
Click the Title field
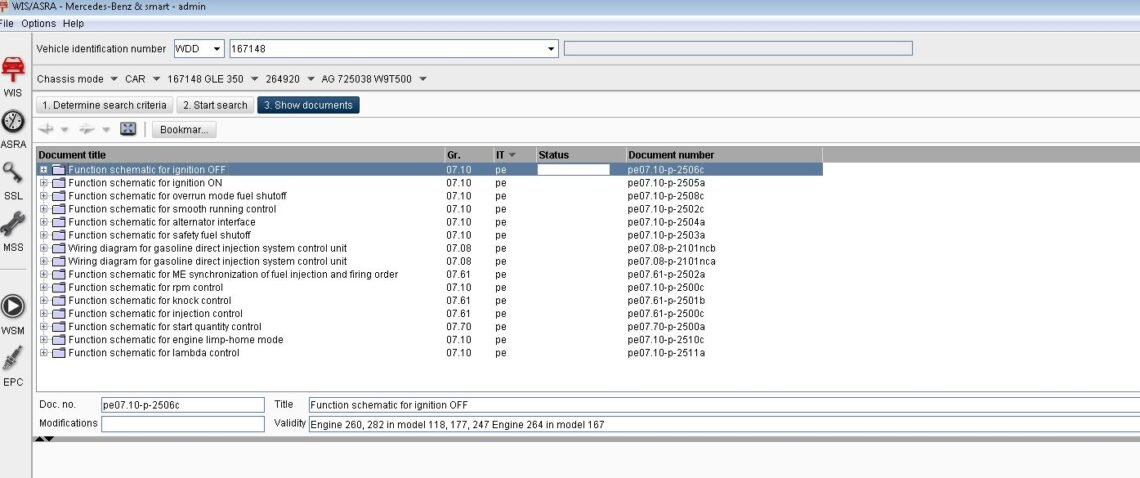724,405
